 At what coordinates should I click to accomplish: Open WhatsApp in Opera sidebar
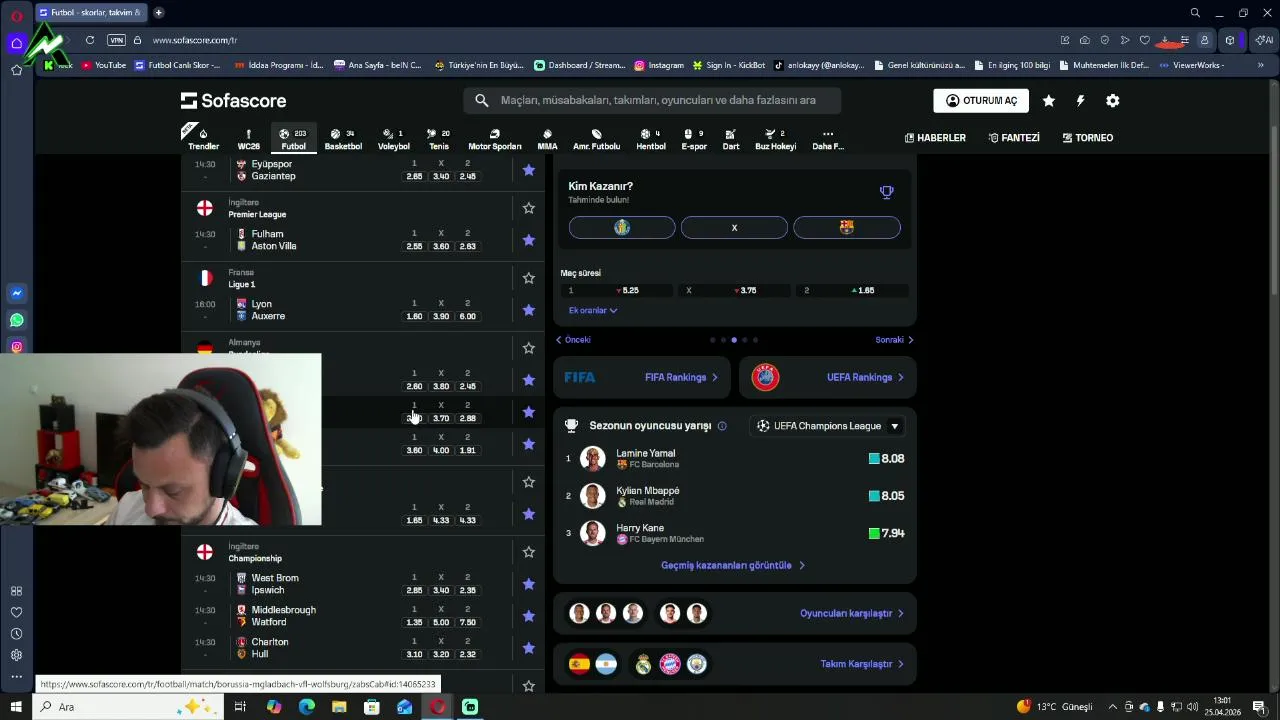[x=16, y=320]
